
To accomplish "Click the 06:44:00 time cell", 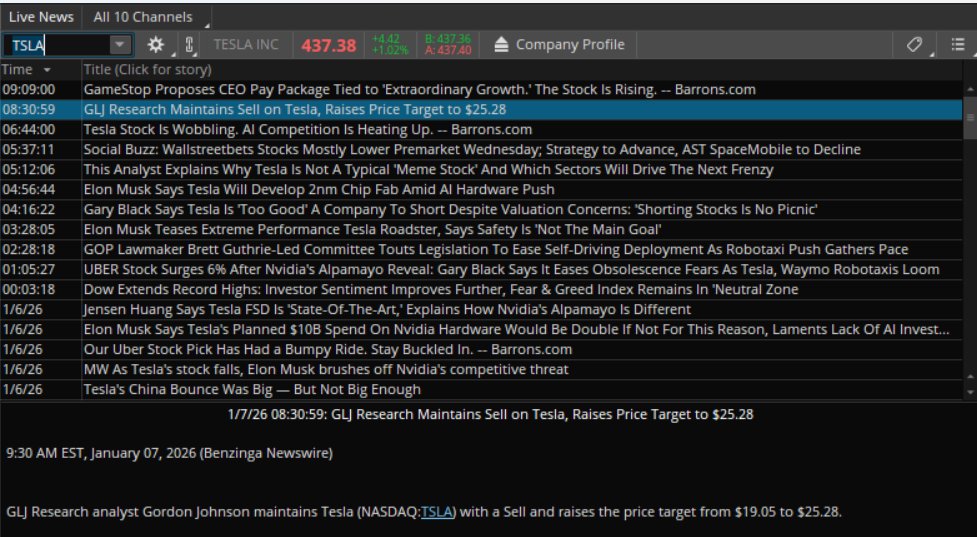I will [x=29, y=130].
